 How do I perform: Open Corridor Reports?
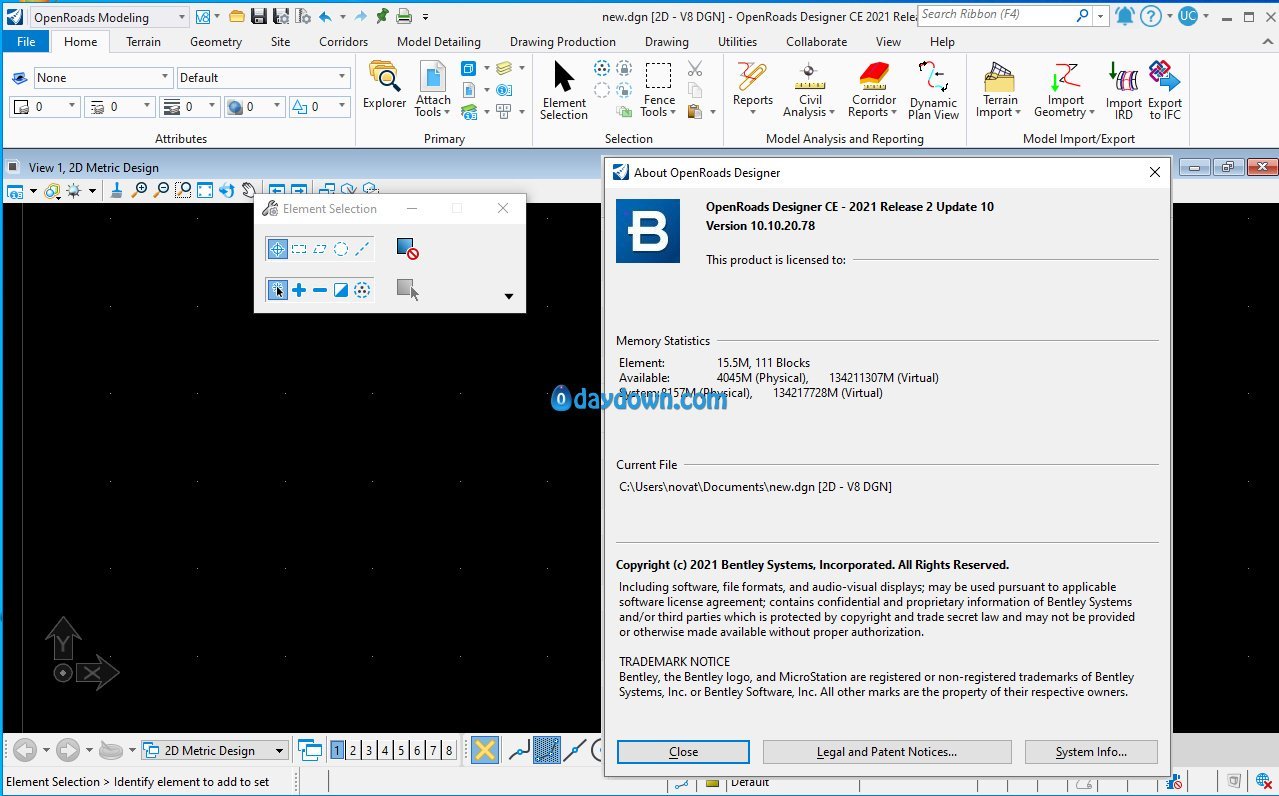point(873,90)
